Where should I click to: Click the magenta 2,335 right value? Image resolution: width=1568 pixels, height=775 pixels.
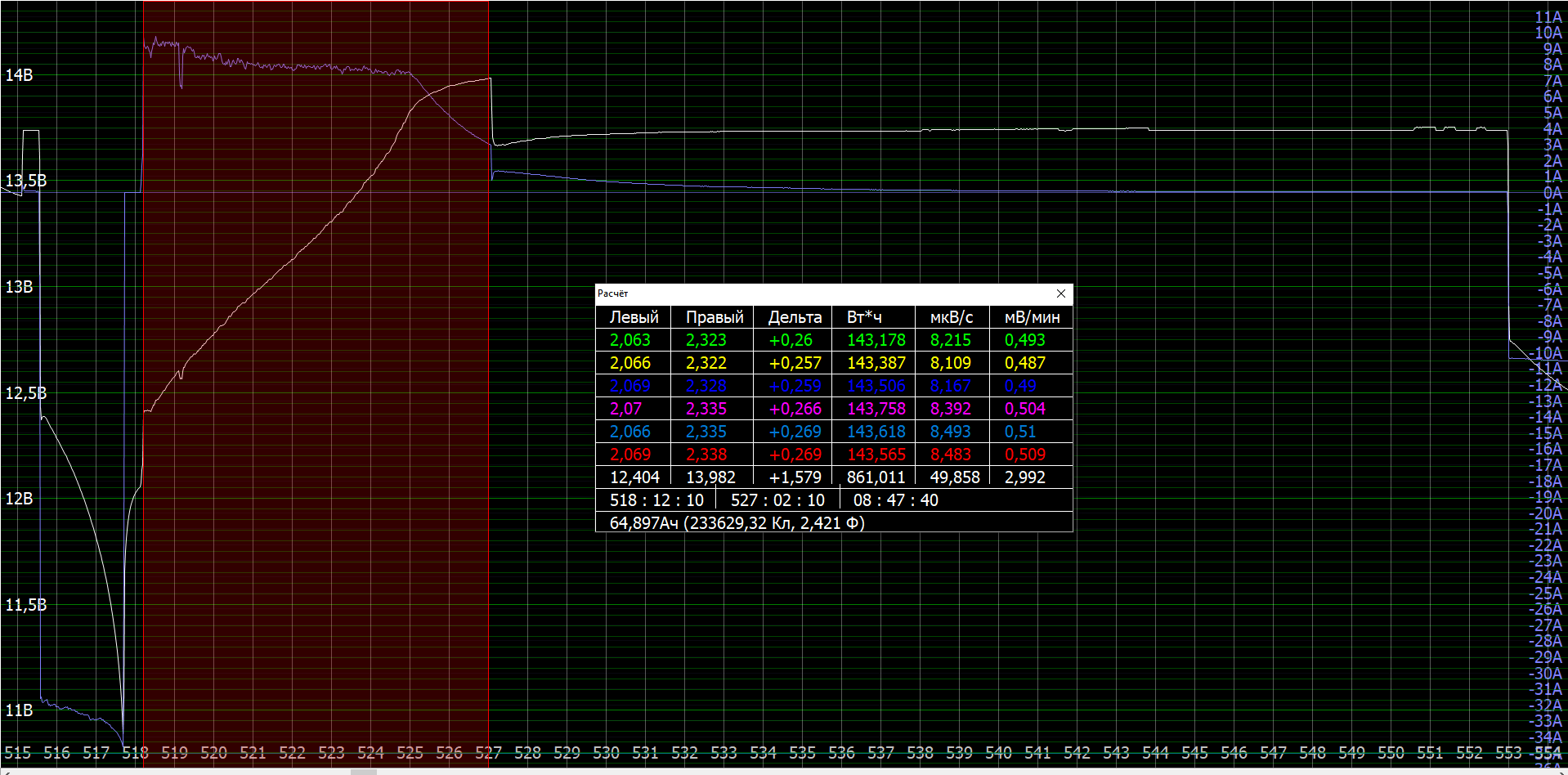coord(706,409)
